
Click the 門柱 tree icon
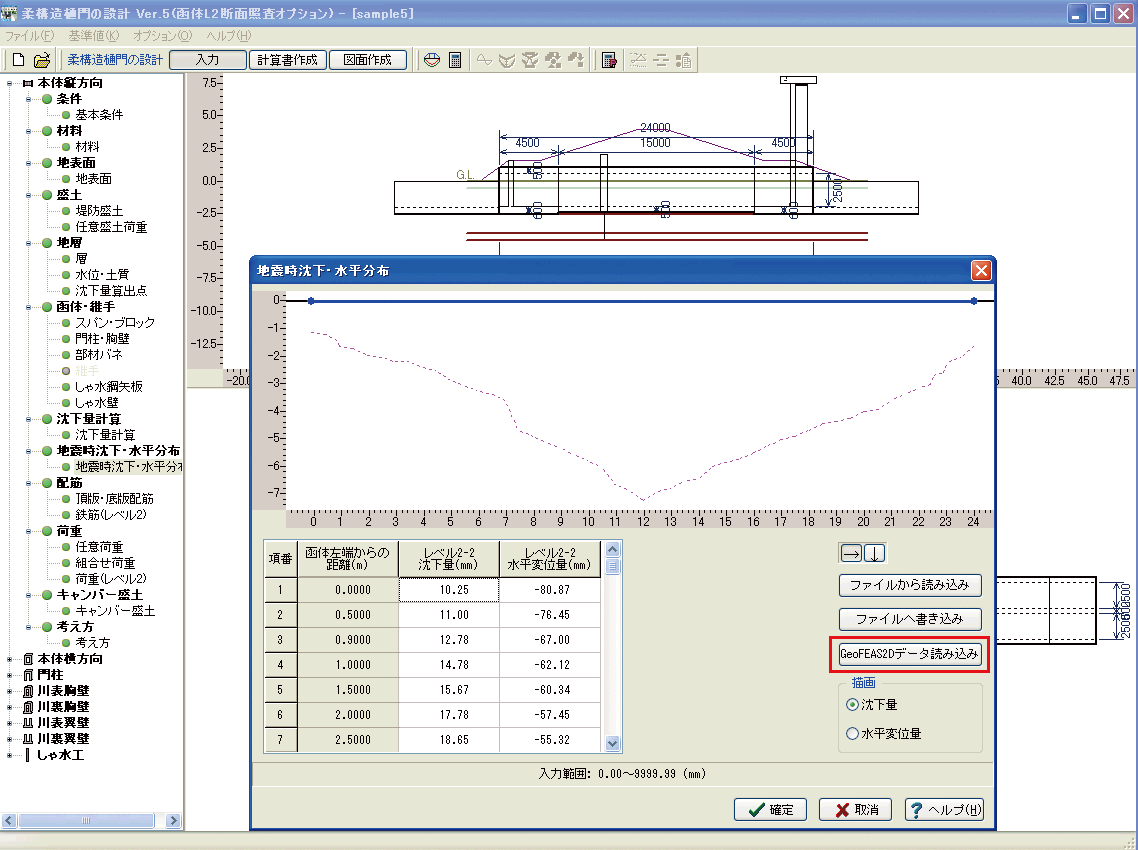pyautogui.click(x=28, y=675)
